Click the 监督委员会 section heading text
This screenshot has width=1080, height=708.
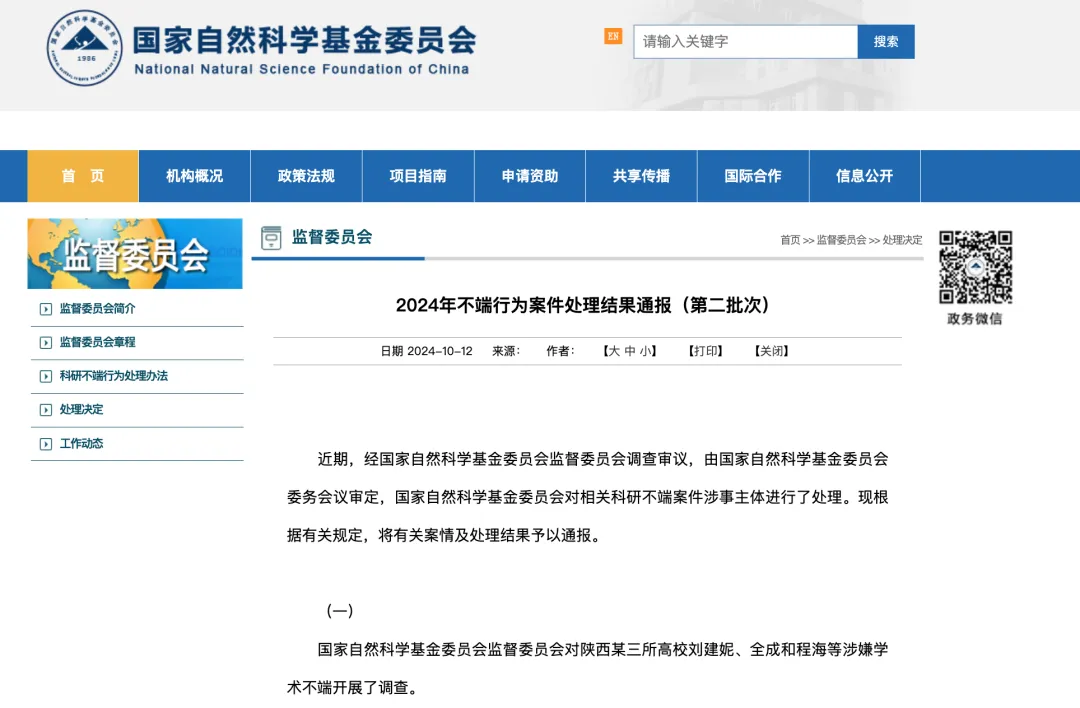click(332, 237)
